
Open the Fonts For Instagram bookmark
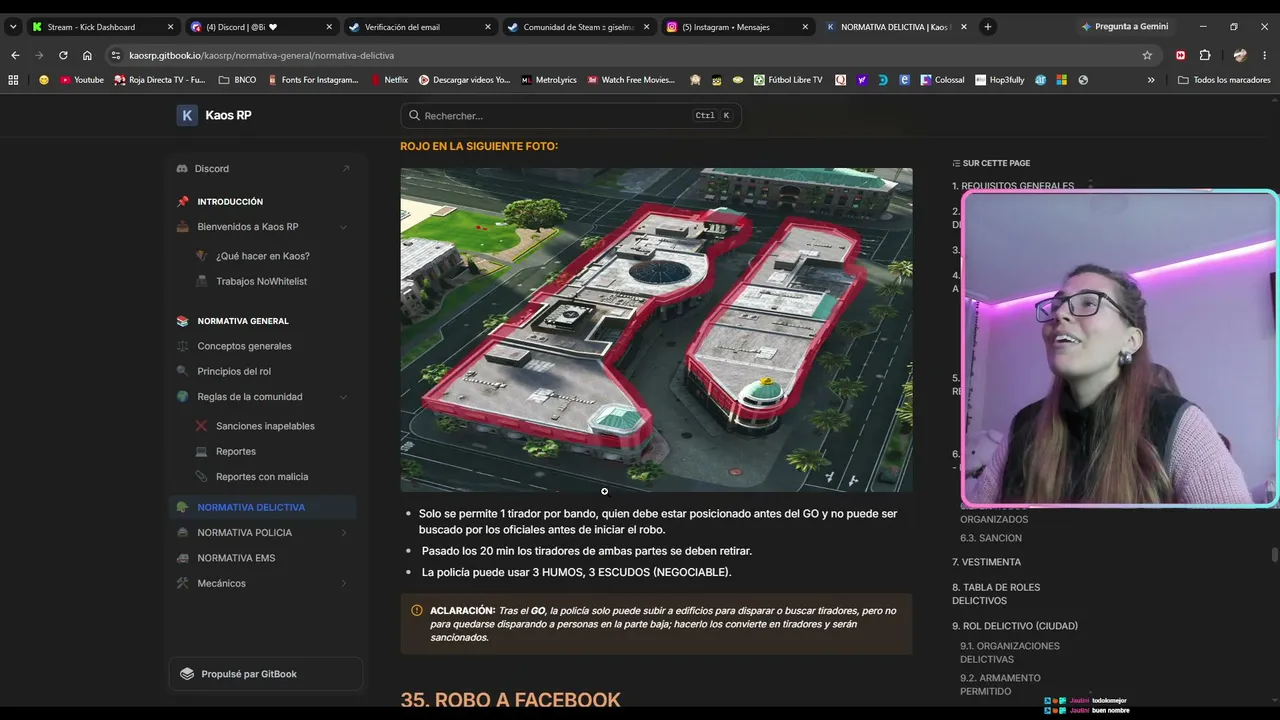[312, 80]
